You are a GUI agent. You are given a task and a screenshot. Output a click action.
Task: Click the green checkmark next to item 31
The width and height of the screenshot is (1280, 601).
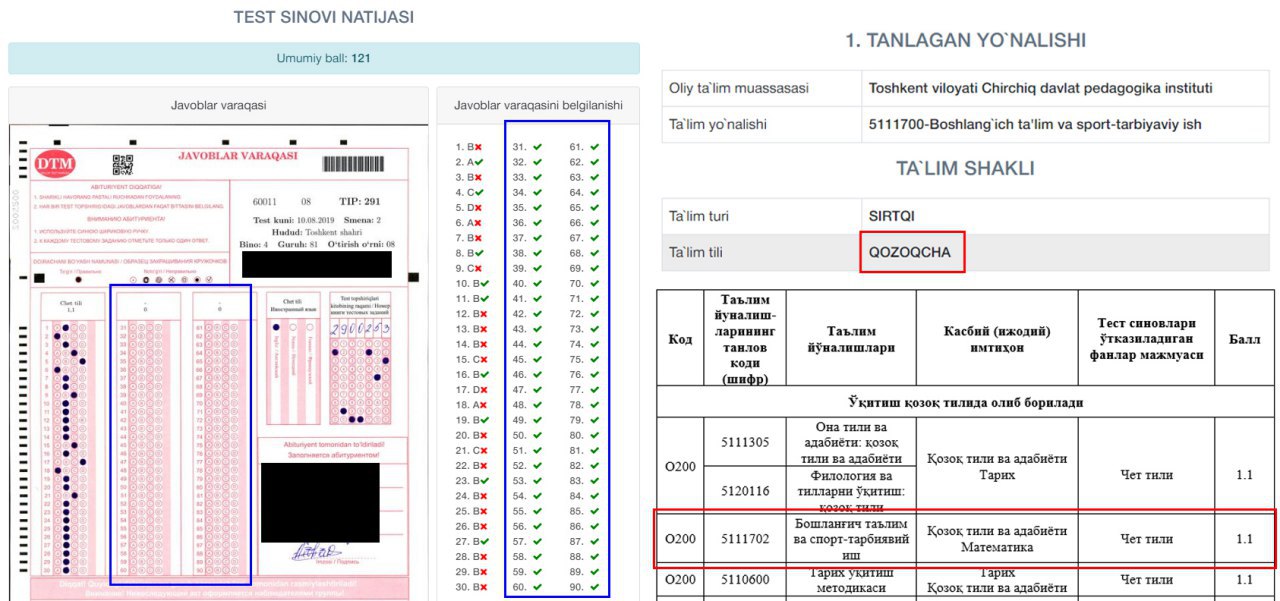point(537,147)
